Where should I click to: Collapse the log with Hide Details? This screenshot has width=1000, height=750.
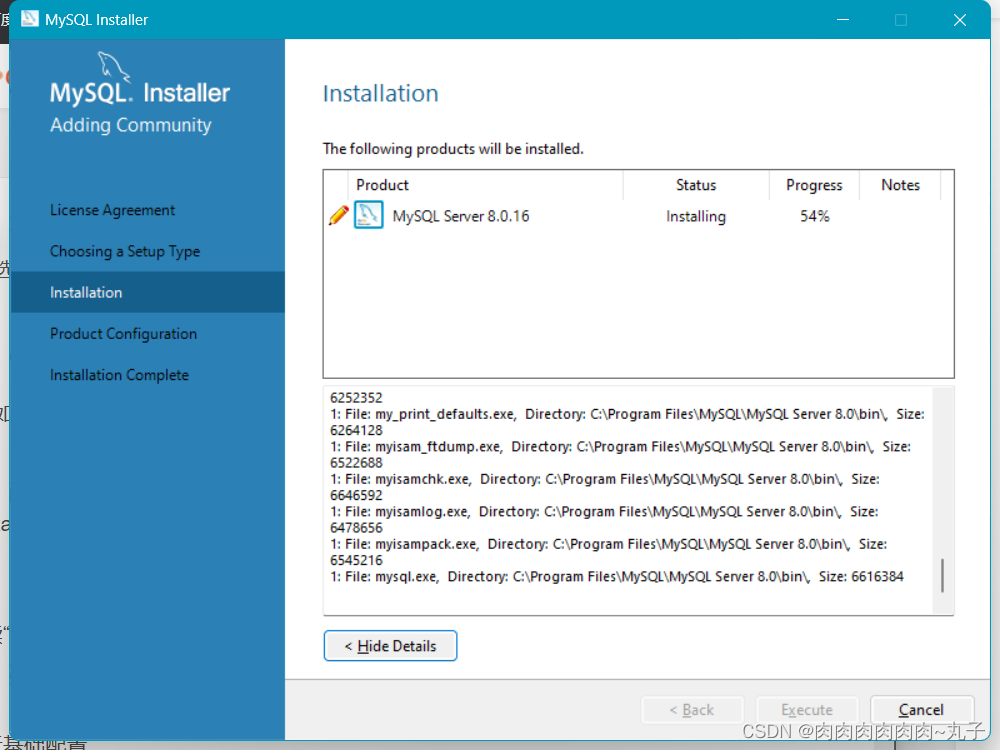click(390, 645)
